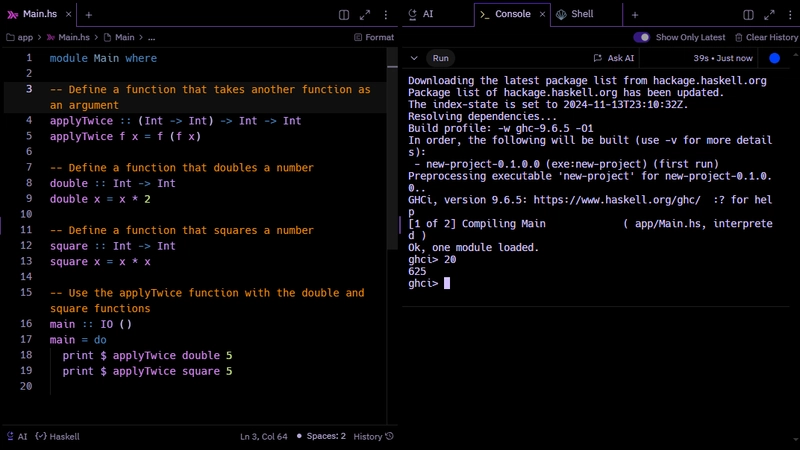
Task: Select the Haskell language mode
Action: click(x=58, y=436)
